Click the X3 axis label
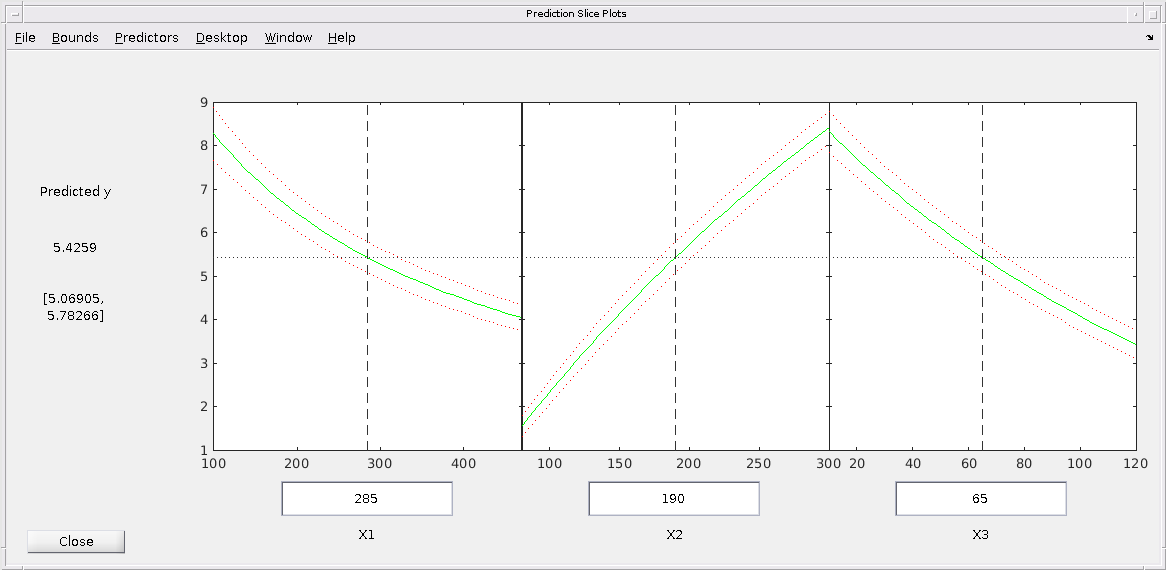 pyautogui.click(x=980, y=534)
